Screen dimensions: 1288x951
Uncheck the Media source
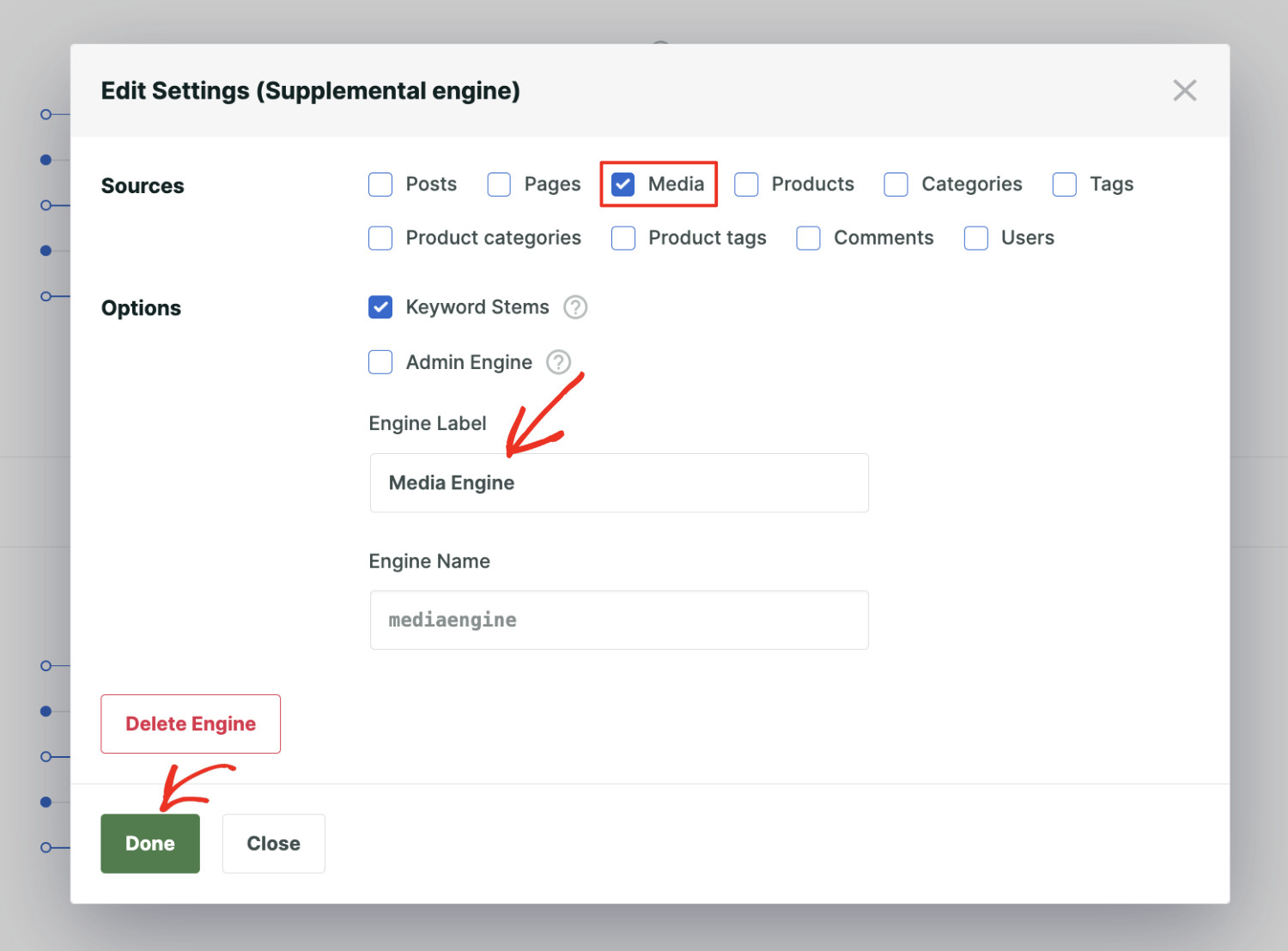coord(622,184)
